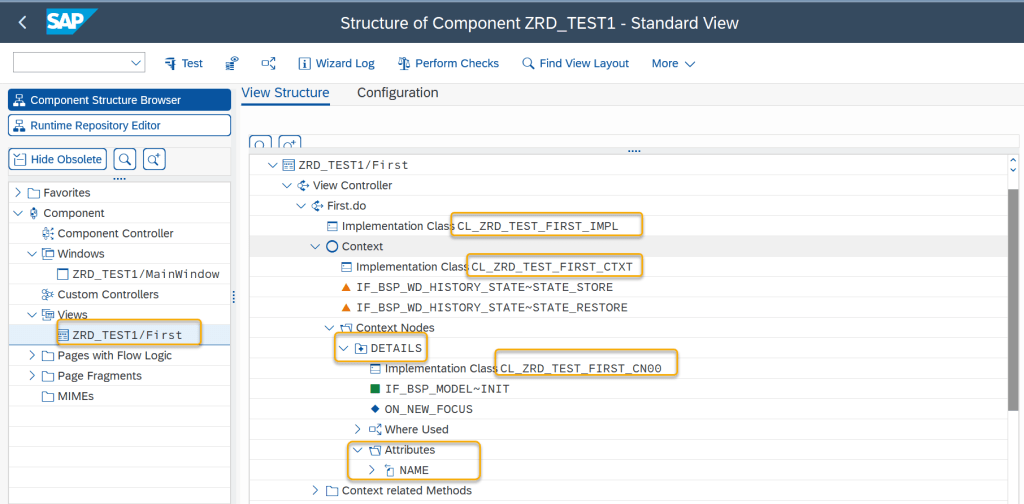Click the vertical scrollbar in the view structure
Screen dimensions: 1024x504
point(1012,300)
